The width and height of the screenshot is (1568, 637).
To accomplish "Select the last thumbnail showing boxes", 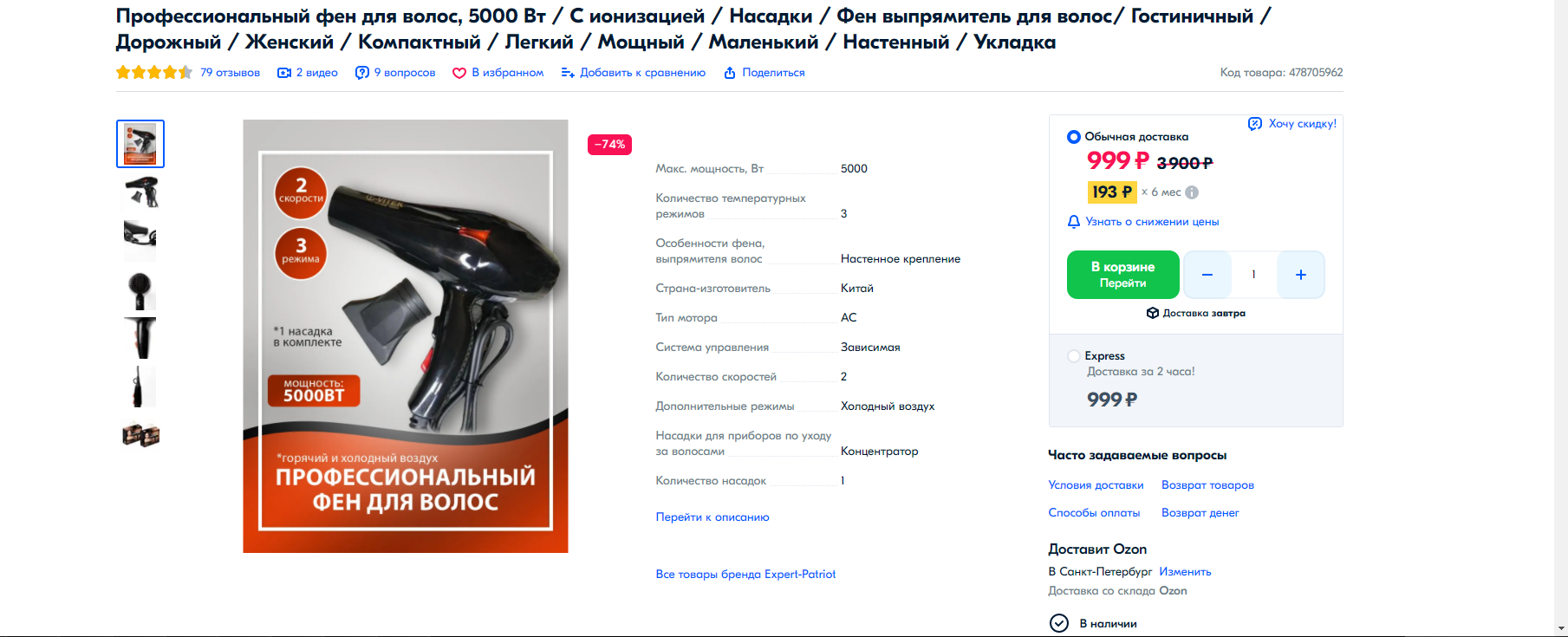I will pyautogui.click(x=140, y=434).
